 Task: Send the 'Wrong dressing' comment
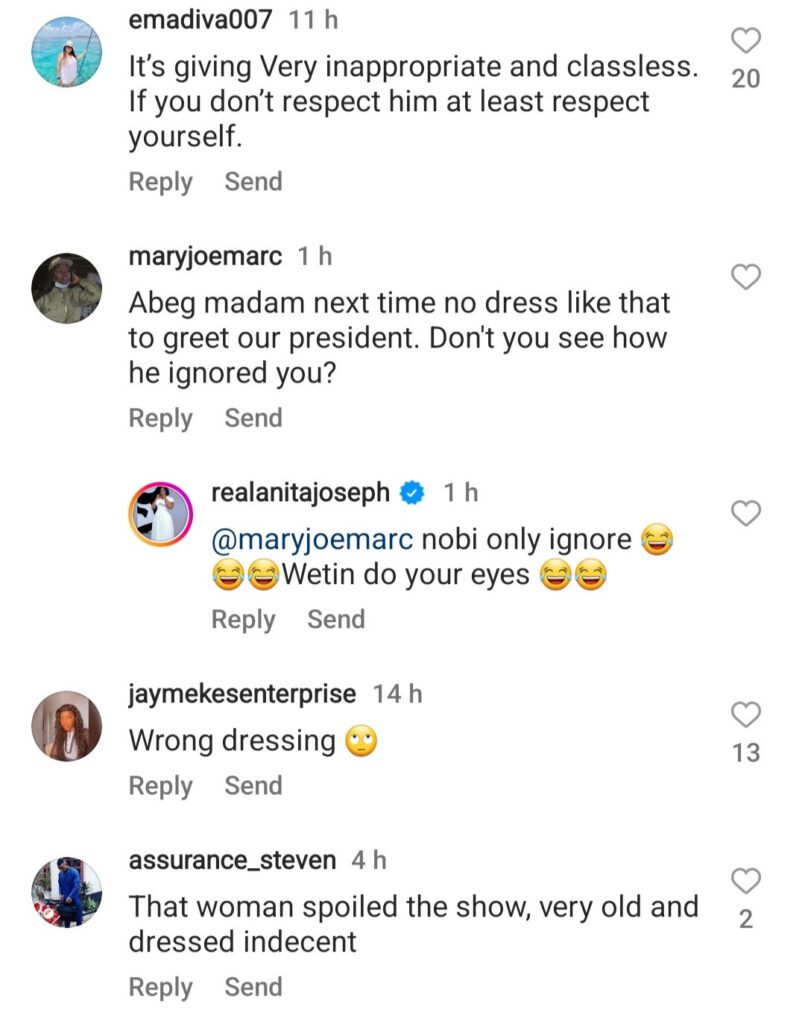[x=253, y=786]
